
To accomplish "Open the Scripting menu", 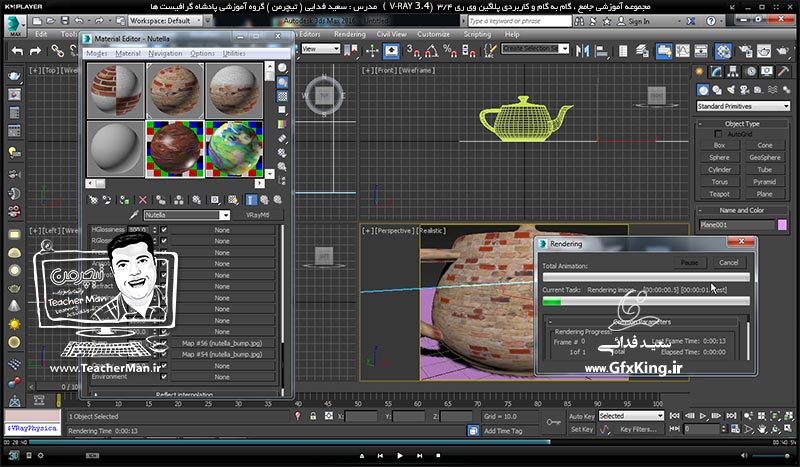I will pyautogui.click(x=477, y=34).
